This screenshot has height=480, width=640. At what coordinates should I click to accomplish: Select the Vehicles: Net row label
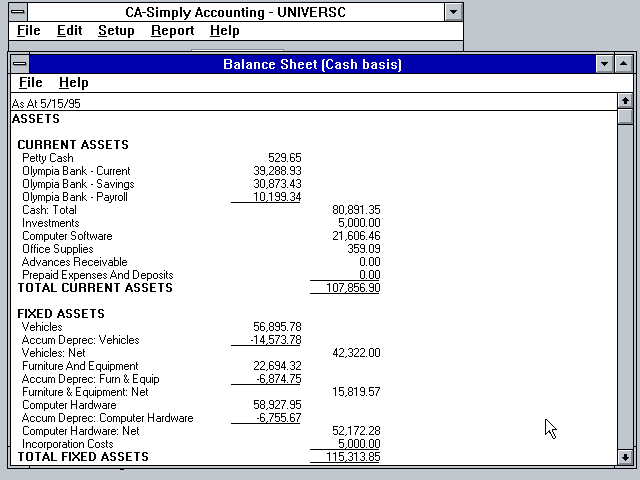(54, 353)
